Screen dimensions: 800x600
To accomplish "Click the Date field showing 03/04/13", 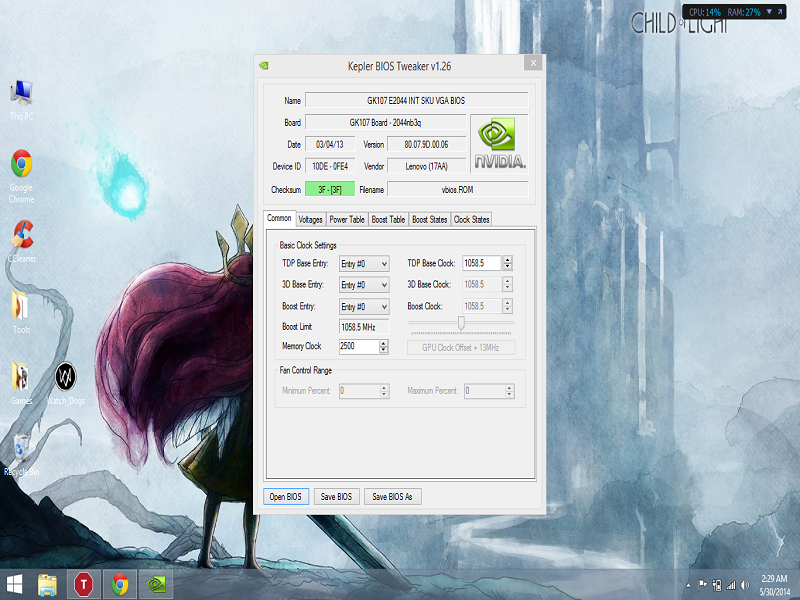I will 330,144.
